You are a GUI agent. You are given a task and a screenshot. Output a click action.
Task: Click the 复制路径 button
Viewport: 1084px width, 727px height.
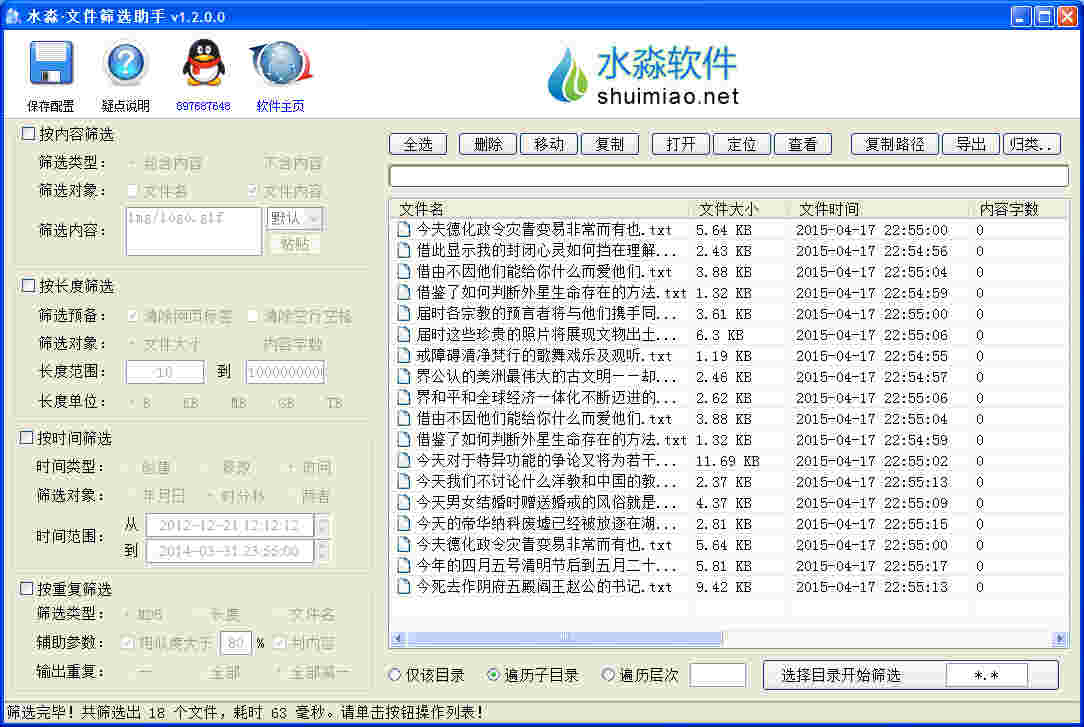click(895, 144)
